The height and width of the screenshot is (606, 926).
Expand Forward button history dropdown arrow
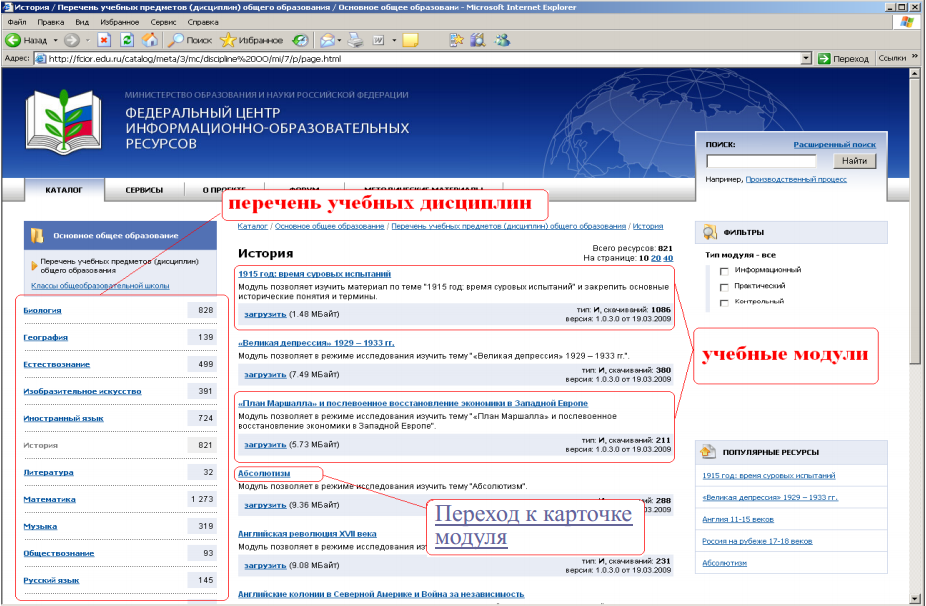[x=87, y=40]
